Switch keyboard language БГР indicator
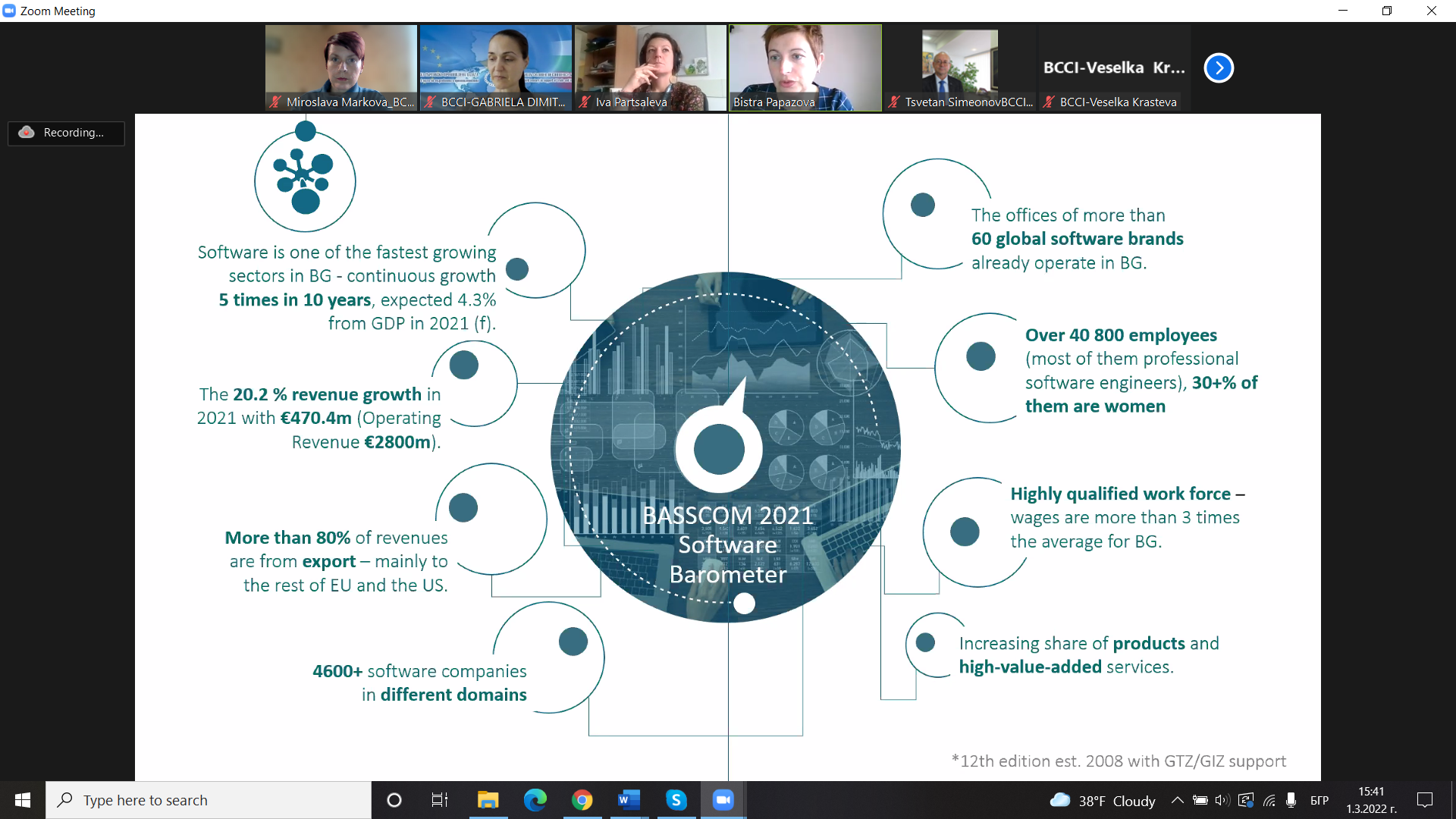The height and width of the screenshot is (819, 1456). point(1319,801)
